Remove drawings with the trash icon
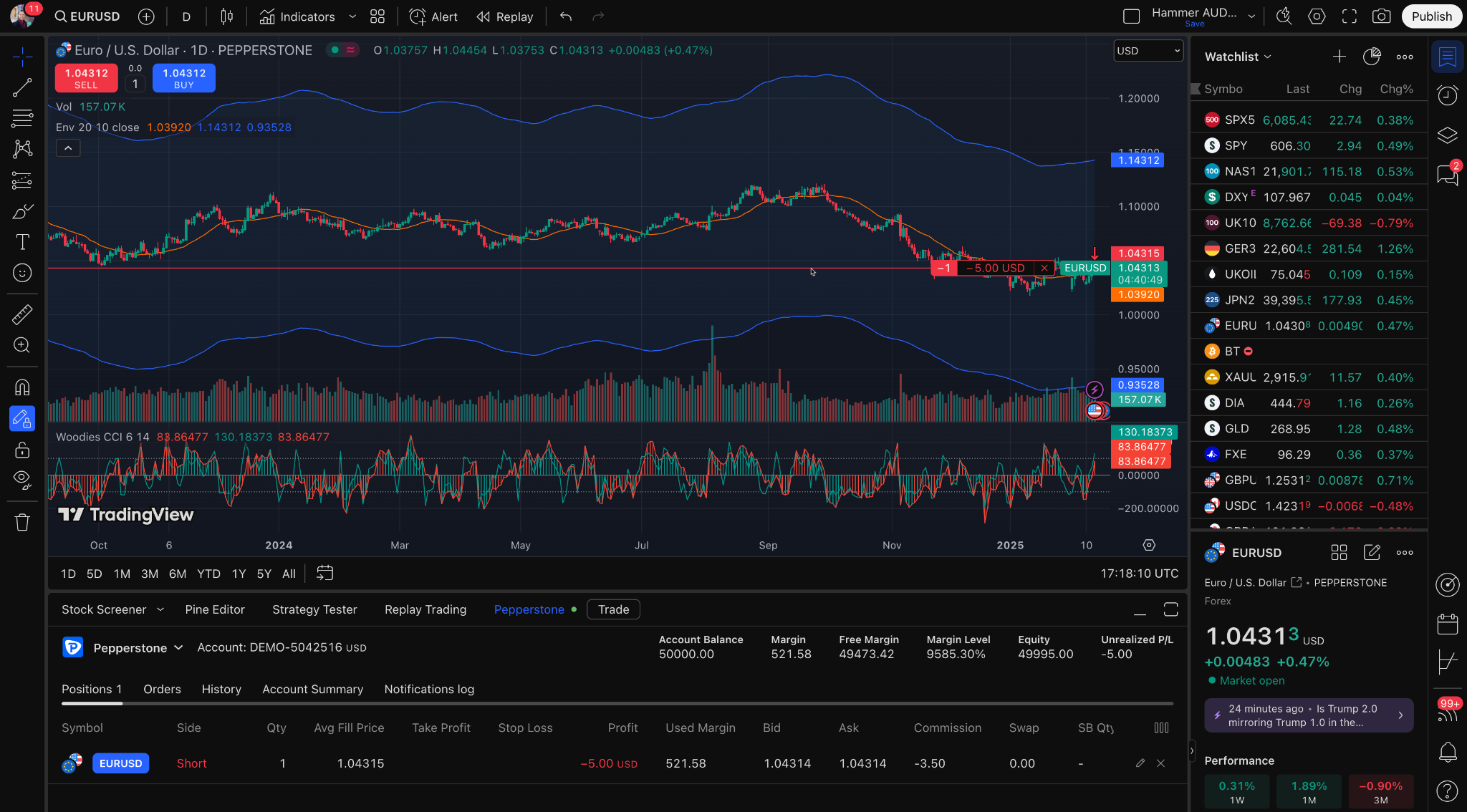 point(22,522)
